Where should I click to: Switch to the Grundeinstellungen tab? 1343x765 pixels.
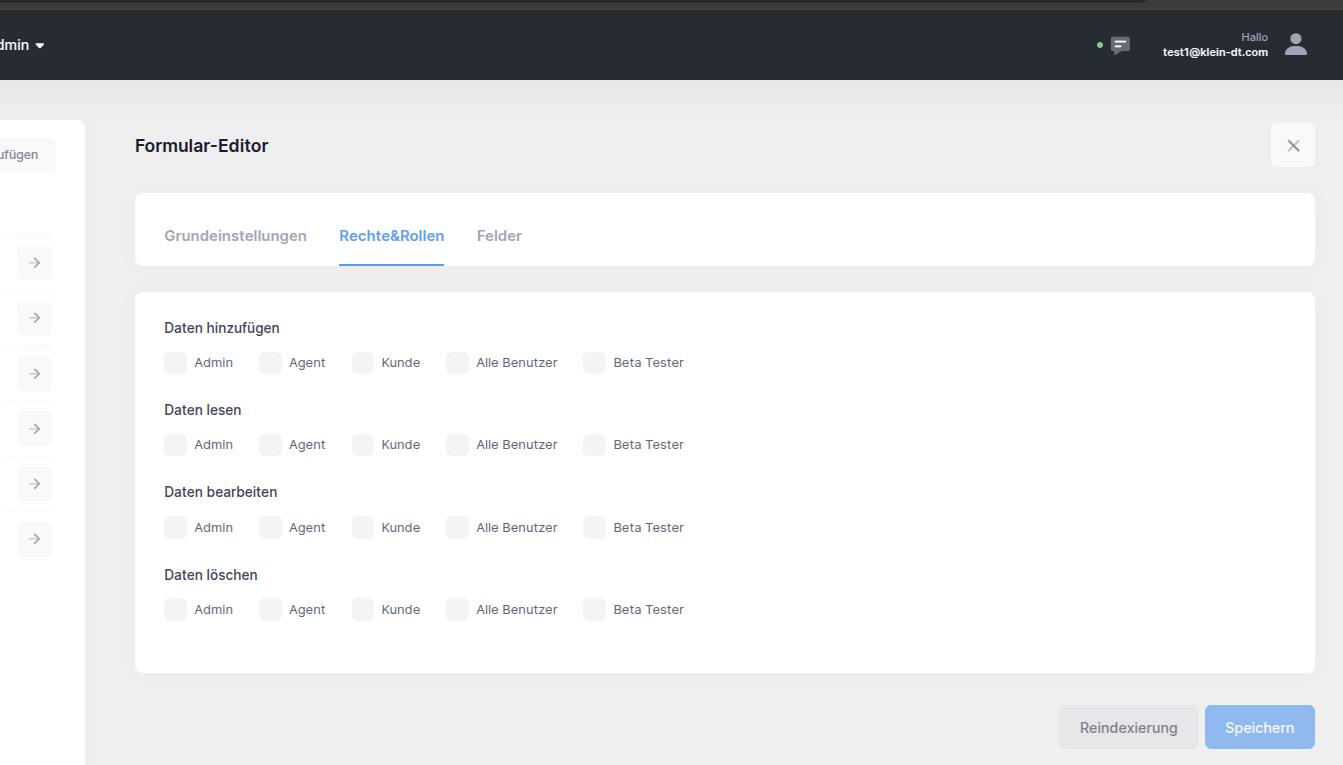pyautogui.click(x=235, y=236)
